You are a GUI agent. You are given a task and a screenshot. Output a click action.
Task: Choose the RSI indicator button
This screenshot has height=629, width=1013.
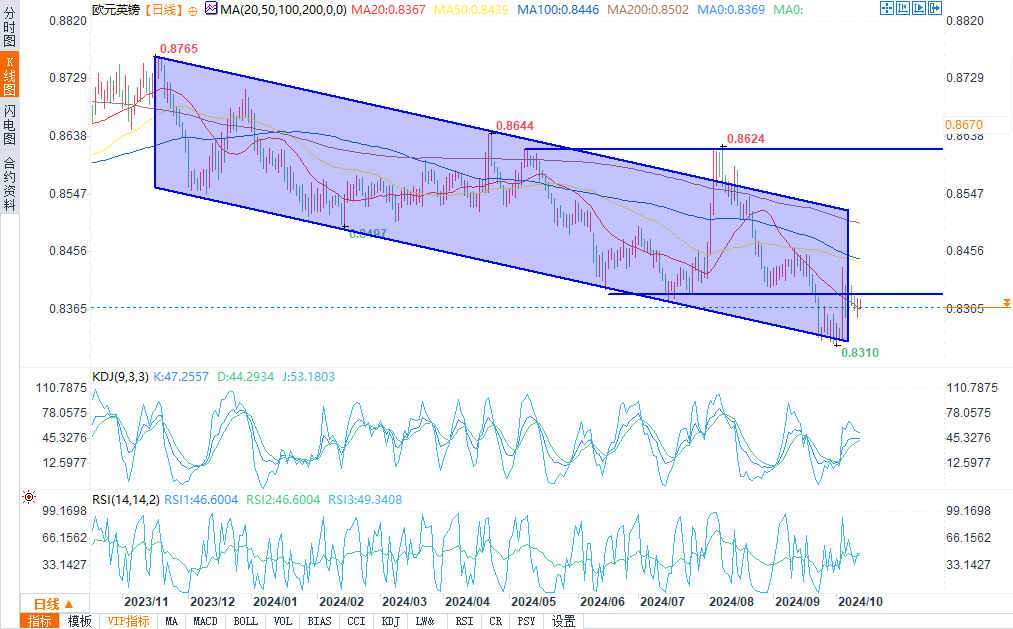464,621
